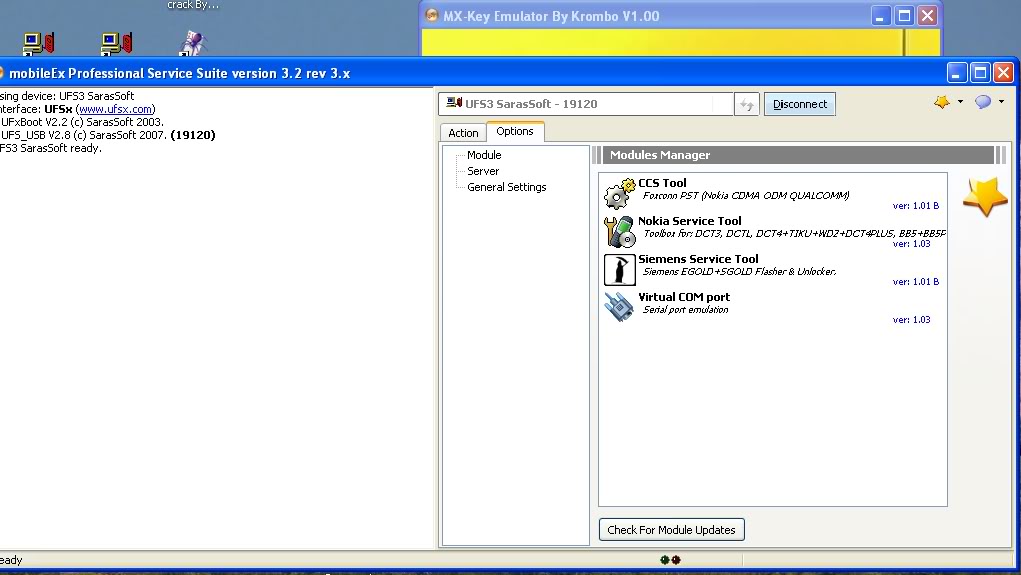Click the Nokia Service Tool version 1.03 text
Screen dimensions: 1021x575
911,244
